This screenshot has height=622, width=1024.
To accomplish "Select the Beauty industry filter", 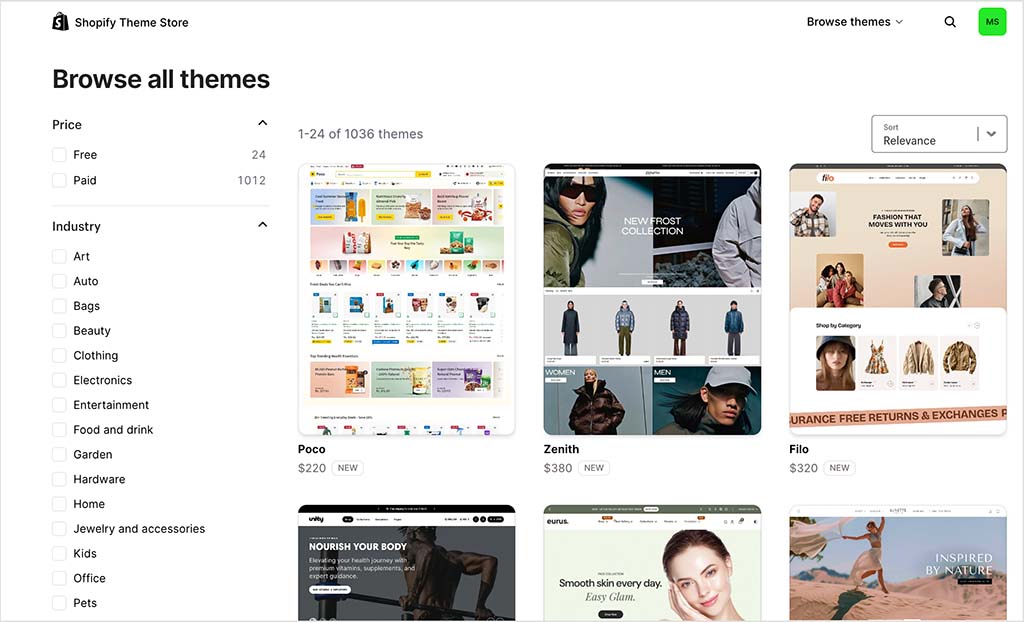I will click(x=59, y=330).
